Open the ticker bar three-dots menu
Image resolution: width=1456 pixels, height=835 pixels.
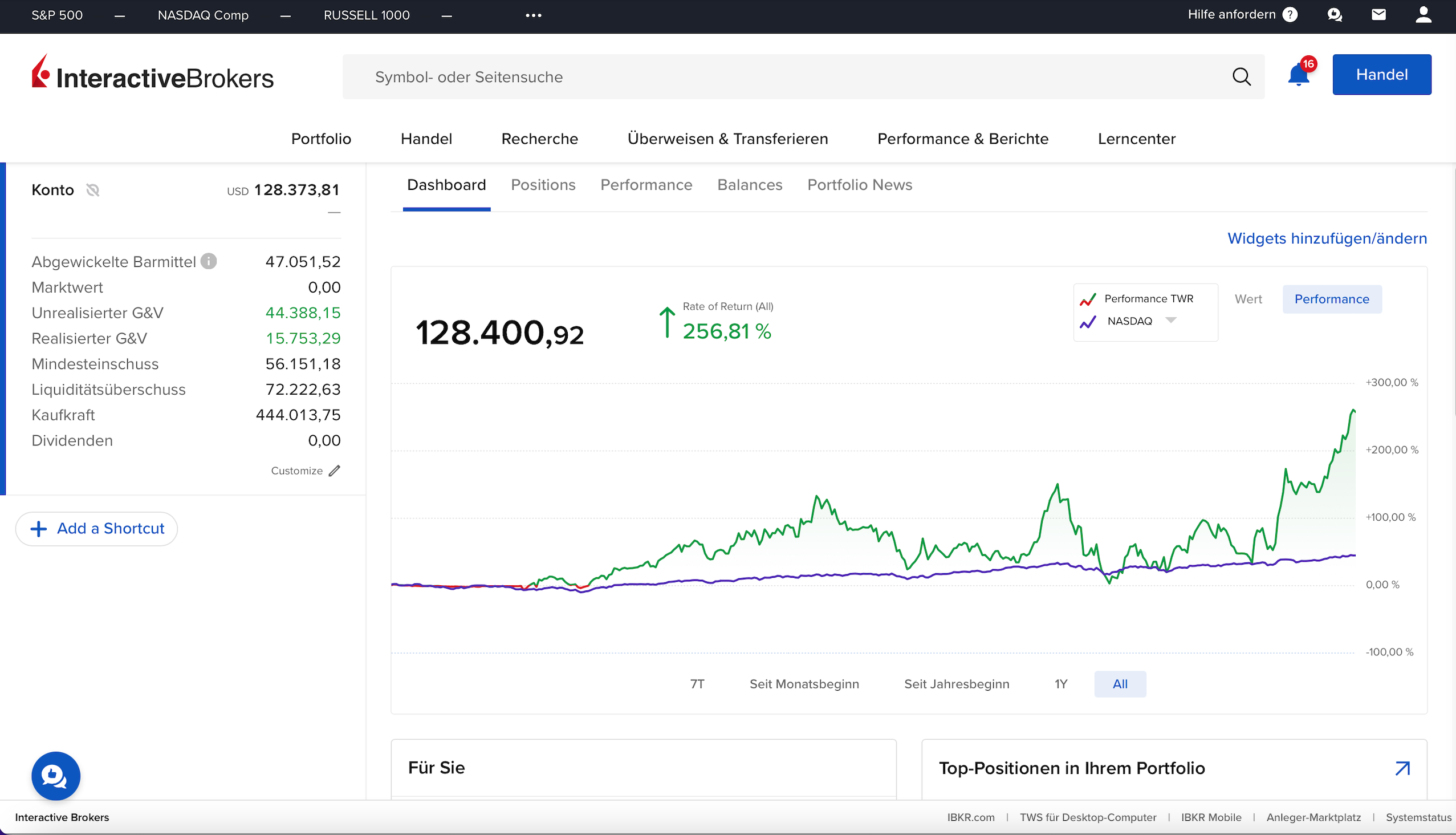[x=533, y=15]
